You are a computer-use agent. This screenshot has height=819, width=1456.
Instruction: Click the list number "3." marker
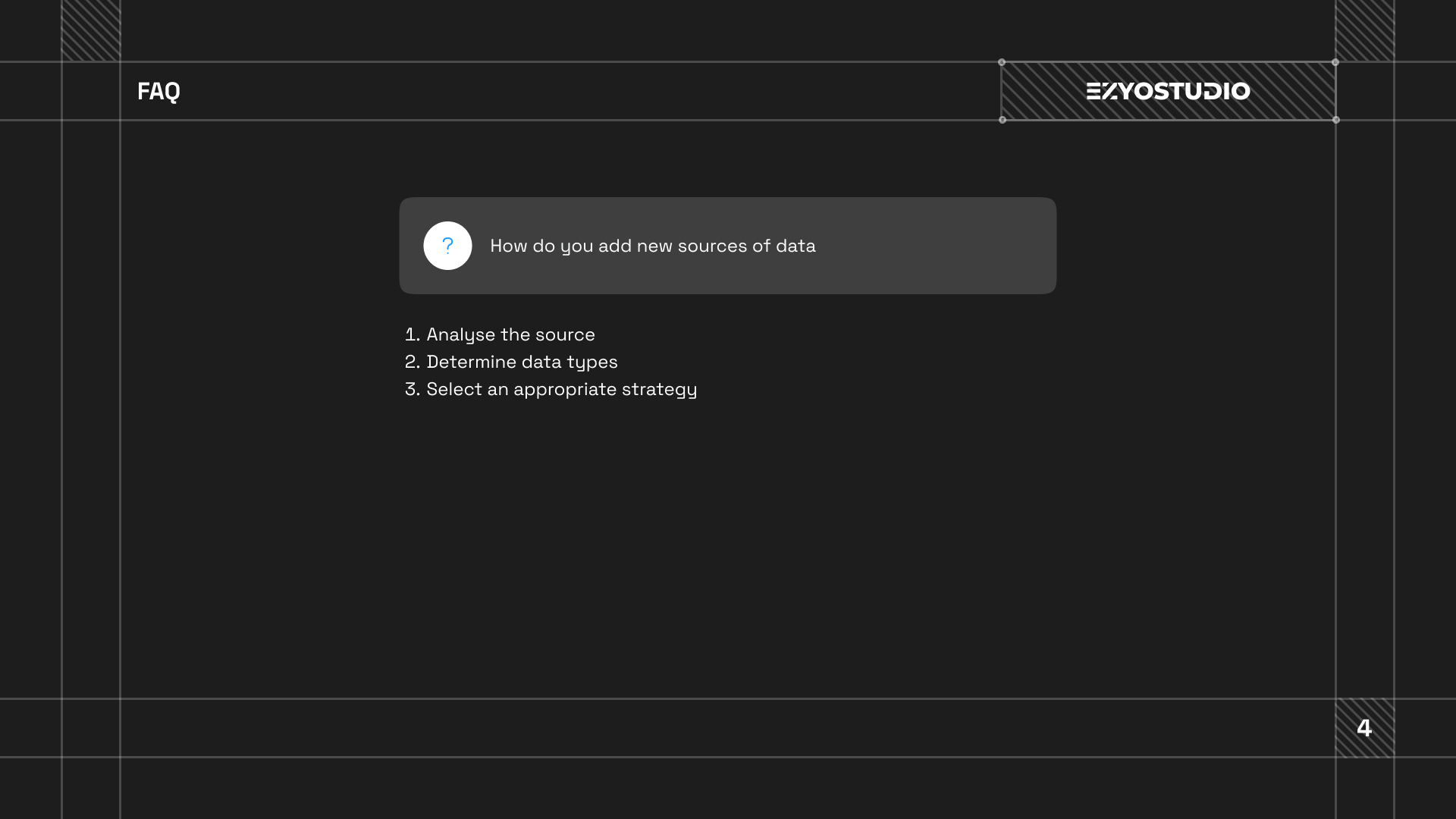[412, 389]
